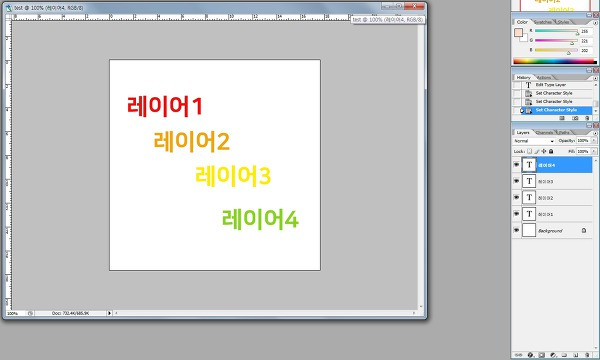Switch to the Paths tab

click(564, 133)
